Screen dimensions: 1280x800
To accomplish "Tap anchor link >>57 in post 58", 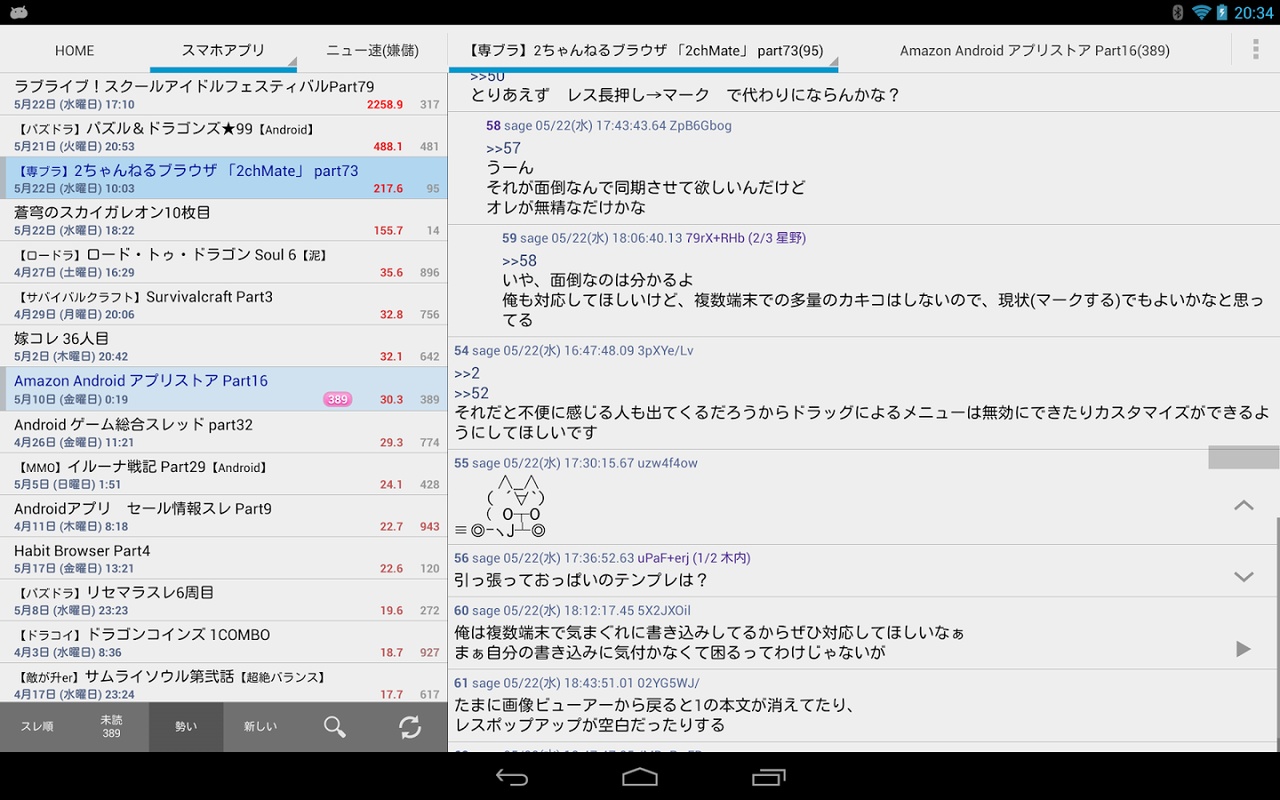I will [x=503, y=148].
